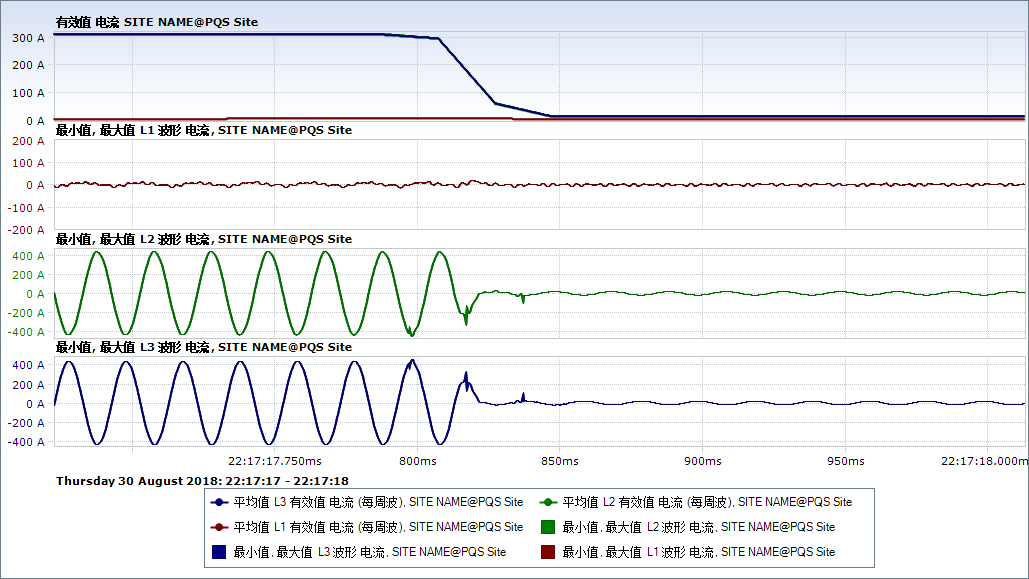Click the L3 波形 电流 panel title

click(203, 347)
